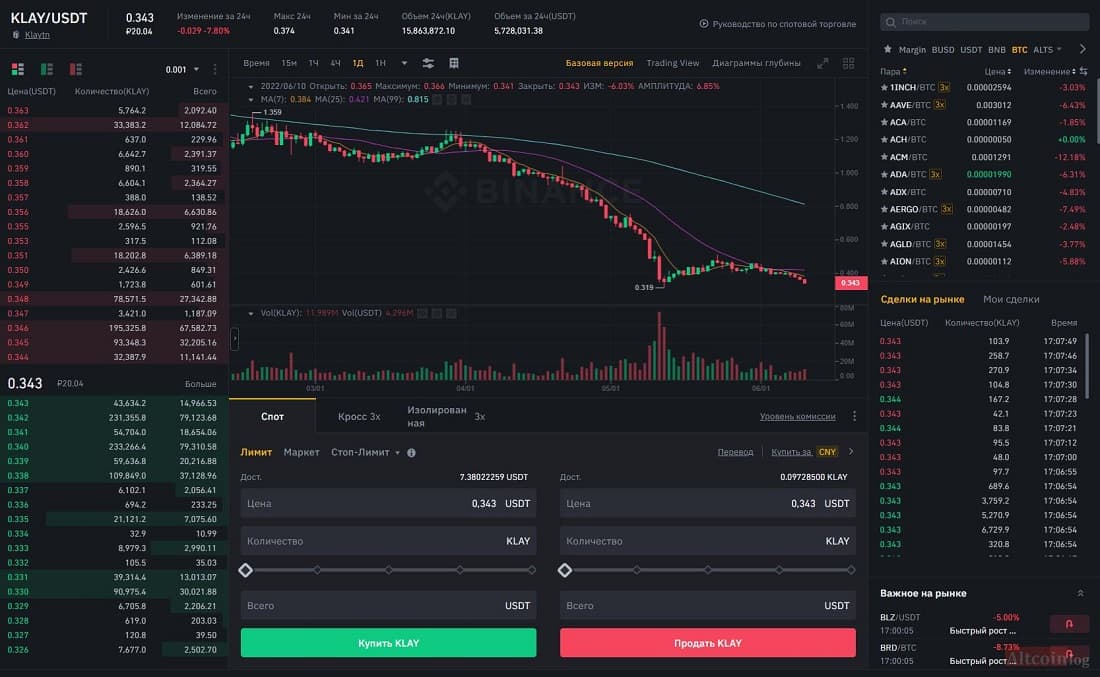The image size is (1100, 677).
Task: Click swap icon next to Изменение column
Action: 1084,71
